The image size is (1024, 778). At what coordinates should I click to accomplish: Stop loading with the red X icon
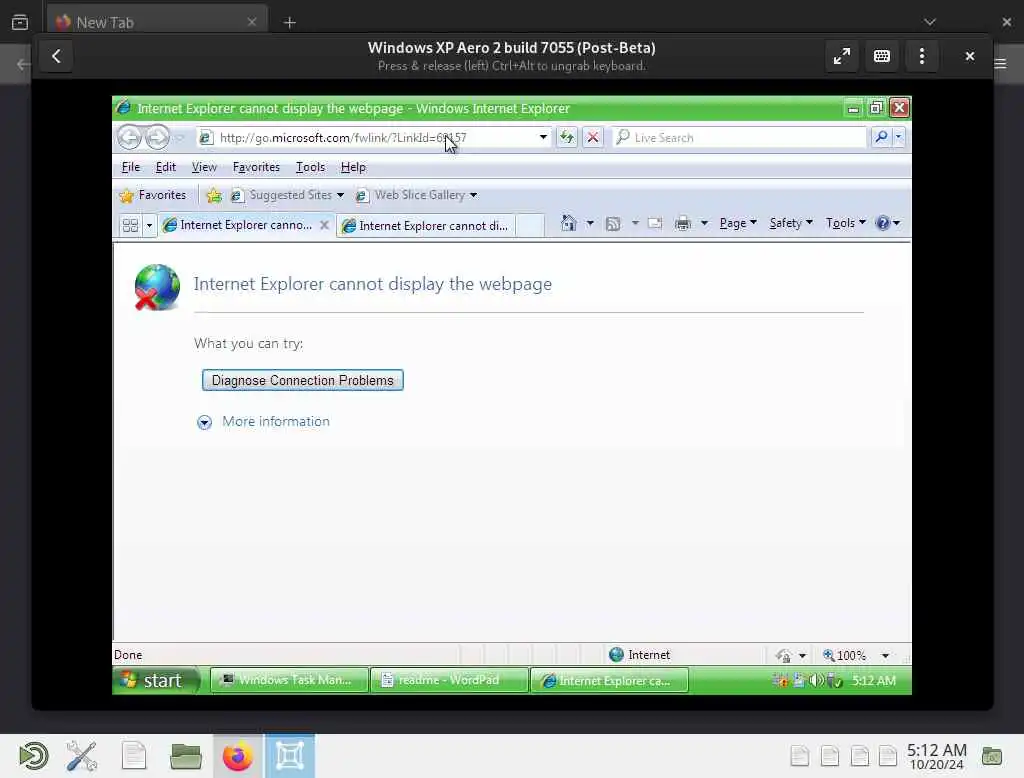point(592,138)
